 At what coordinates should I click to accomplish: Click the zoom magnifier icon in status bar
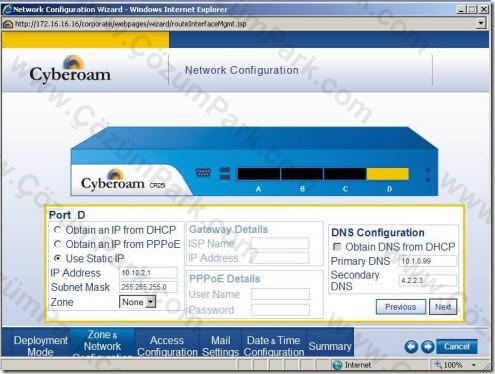pos(438,365)
